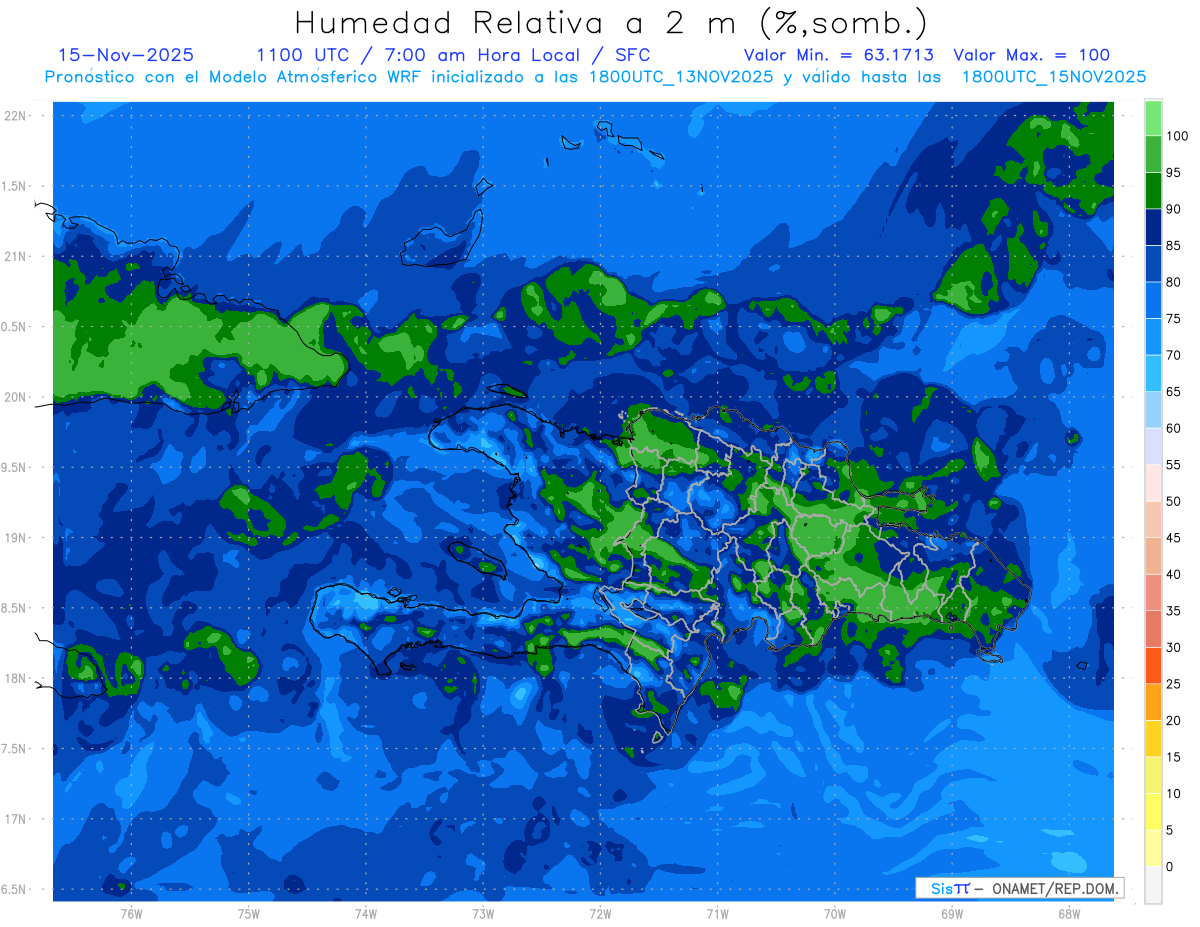Click the '19N' latitude label
This screenshot has height=927, width=1200.
tap(14, 537)
